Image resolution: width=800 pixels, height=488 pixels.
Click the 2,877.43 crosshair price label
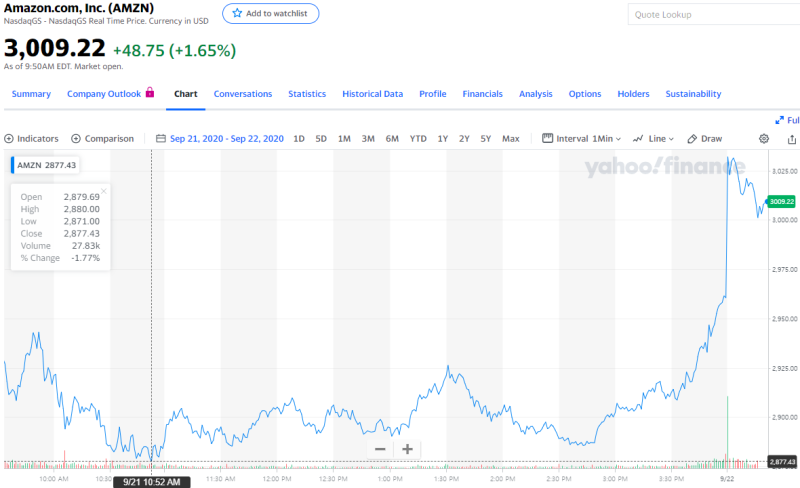(782, 461)
